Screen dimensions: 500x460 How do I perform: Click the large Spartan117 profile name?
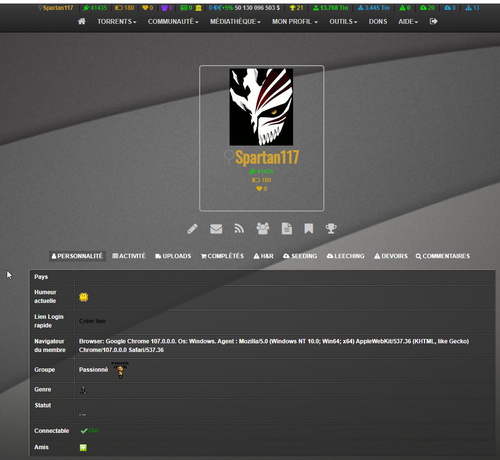click(267, 157)
